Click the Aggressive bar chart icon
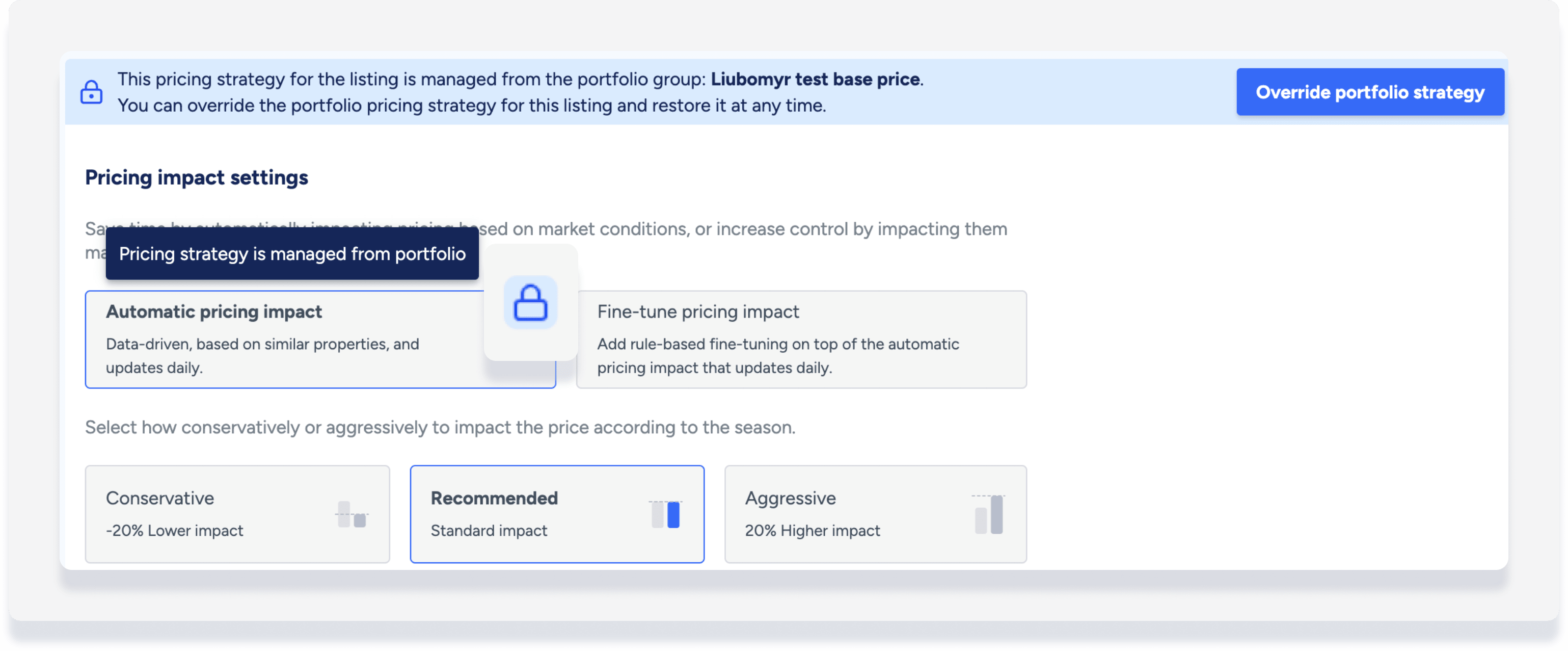This screenshot has width=1568, height=651. coord(988,514)
